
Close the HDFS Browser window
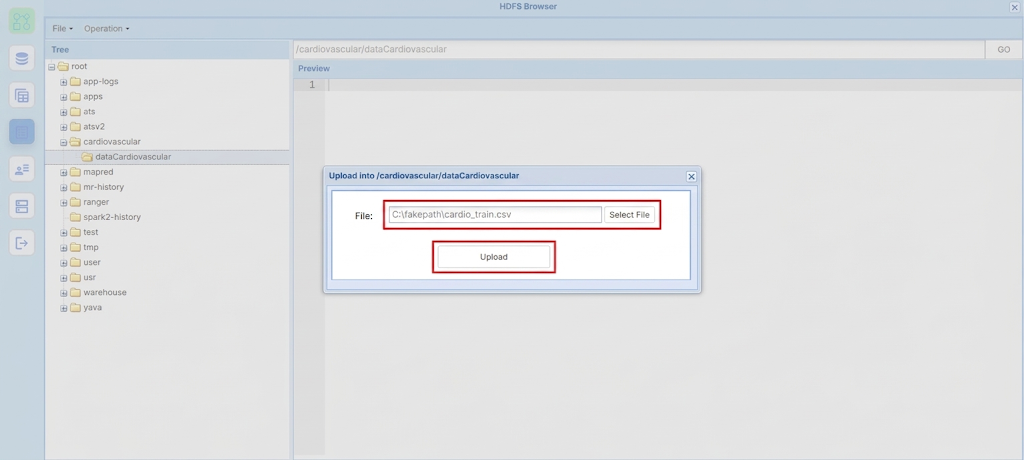[x=1014, y=7]
